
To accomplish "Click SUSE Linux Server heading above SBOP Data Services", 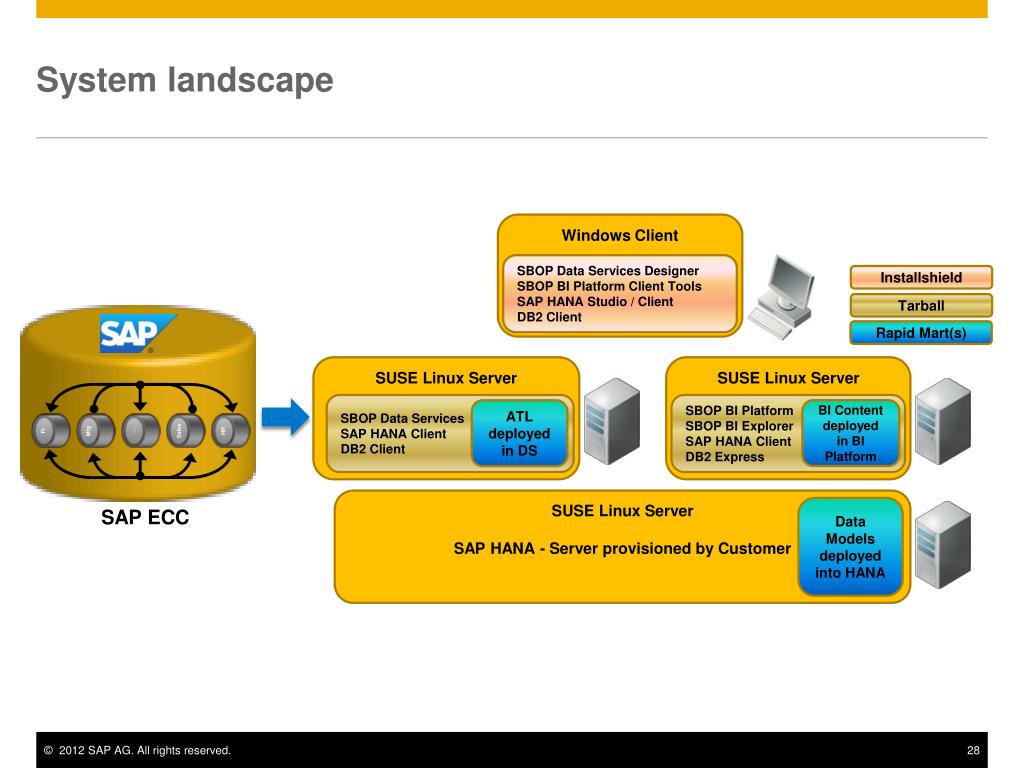I will coord(445,378).
